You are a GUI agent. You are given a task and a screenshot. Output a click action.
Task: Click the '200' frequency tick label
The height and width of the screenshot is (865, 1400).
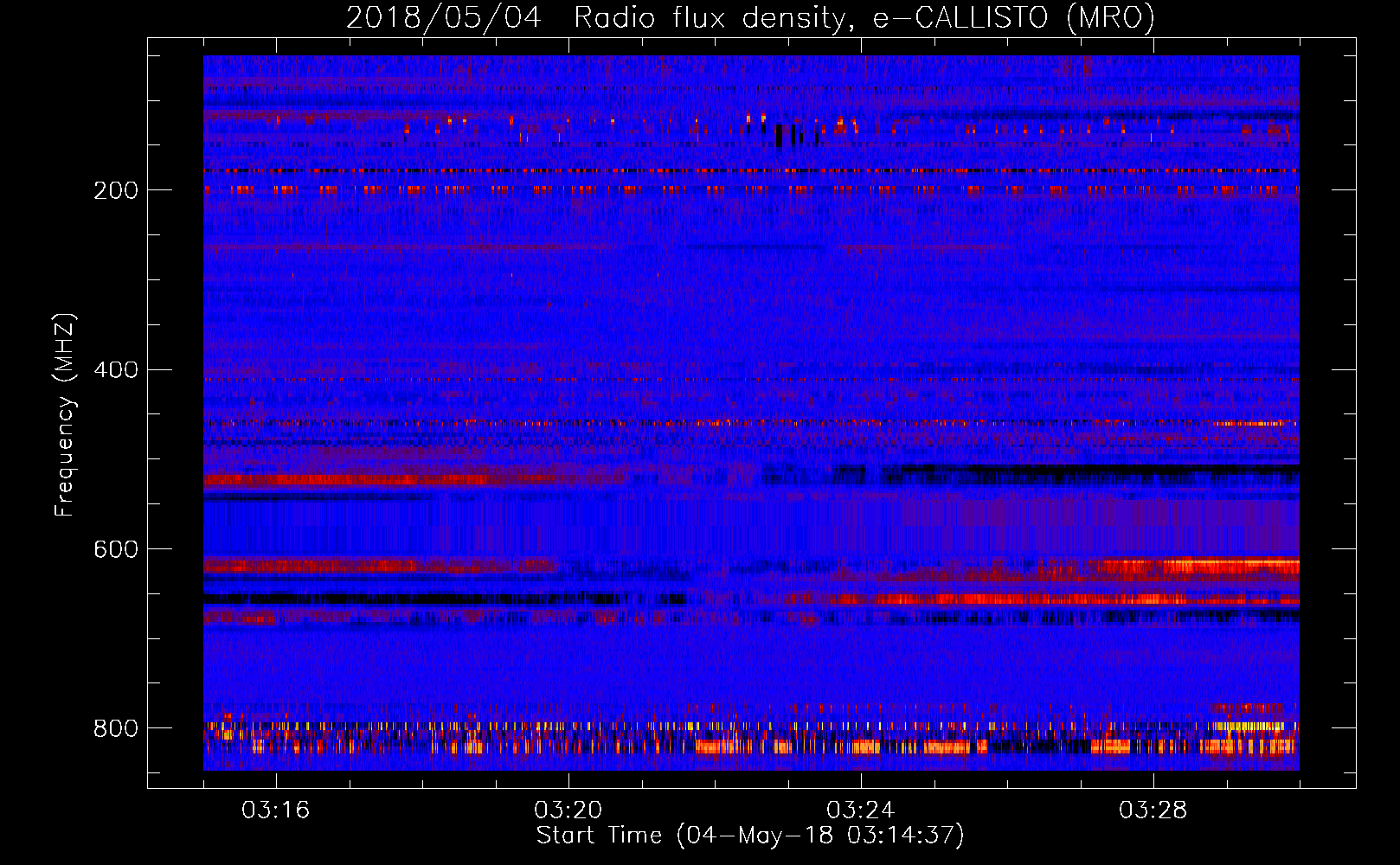point(116,189)
